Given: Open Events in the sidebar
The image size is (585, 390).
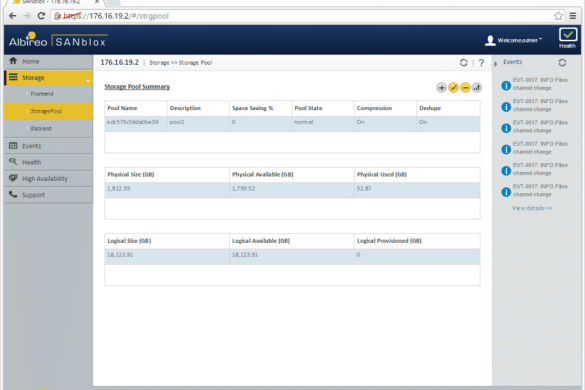Looking at the screenshot, I should tap(48, 146).
